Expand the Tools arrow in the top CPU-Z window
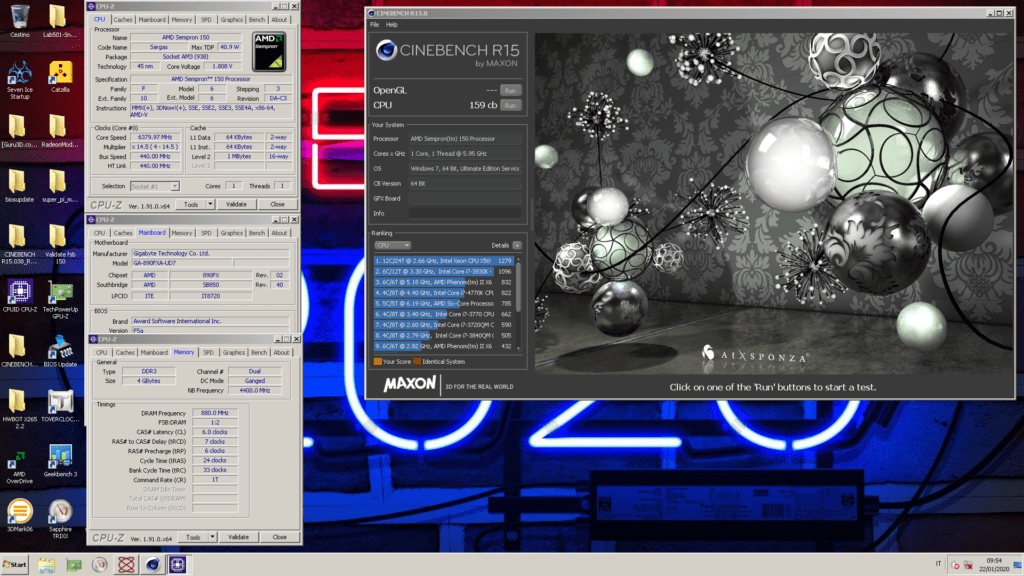The width and height of the screenshot is (1024, 576). [210, 204]
